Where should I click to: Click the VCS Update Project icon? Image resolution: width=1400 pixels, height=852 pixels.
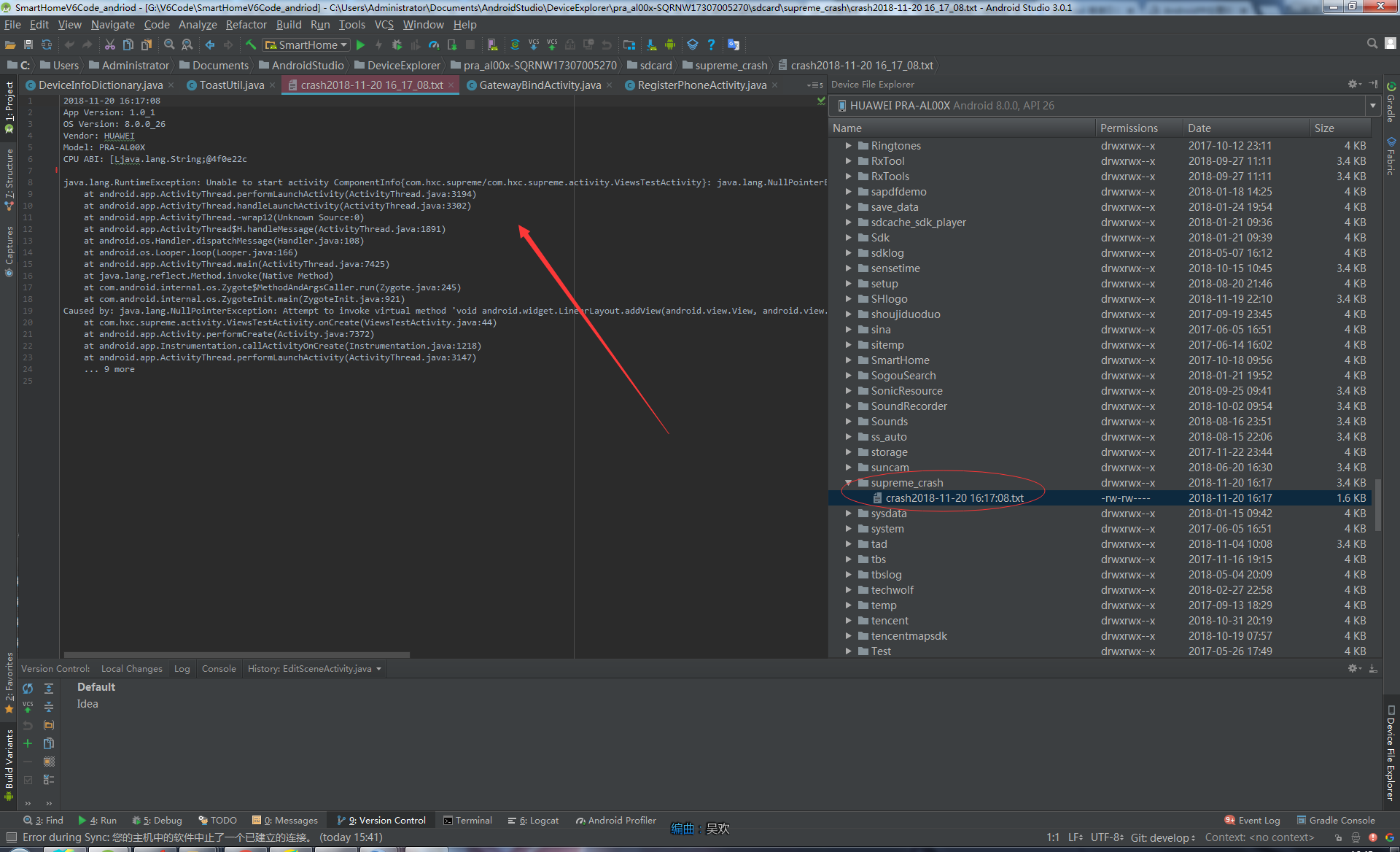(534, 45)
